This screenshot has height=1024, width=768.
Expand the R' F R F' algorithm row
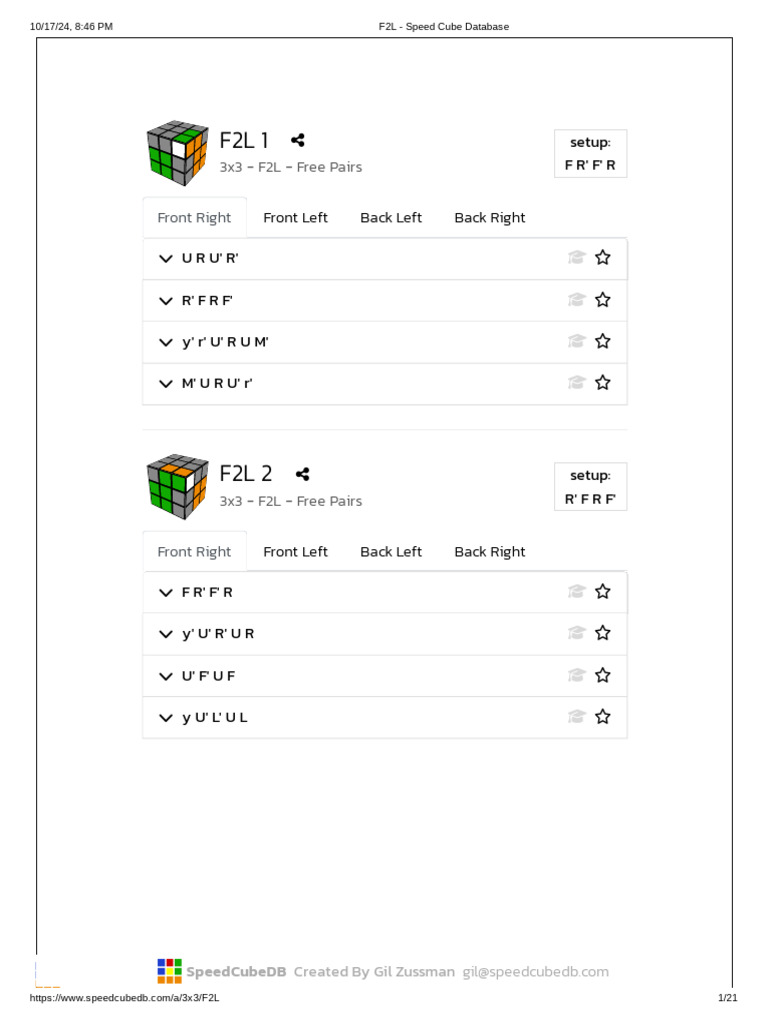point(166,300)
